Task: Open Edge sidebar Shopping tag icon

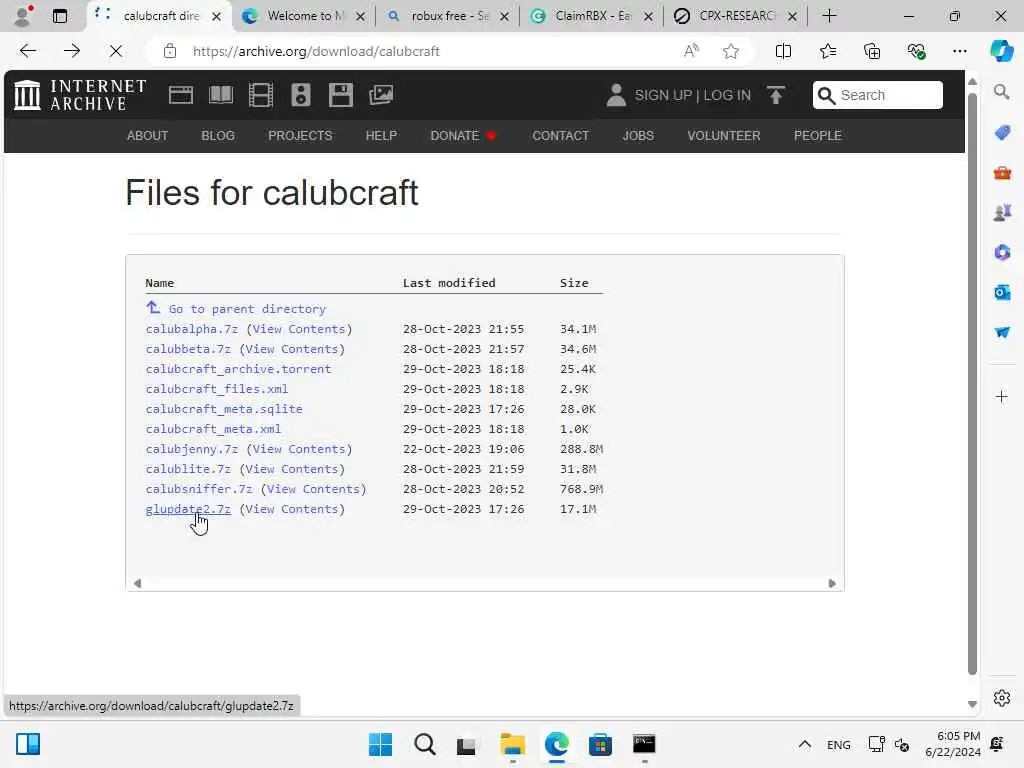Action: pyautogui.click(x=1002, y=133)
